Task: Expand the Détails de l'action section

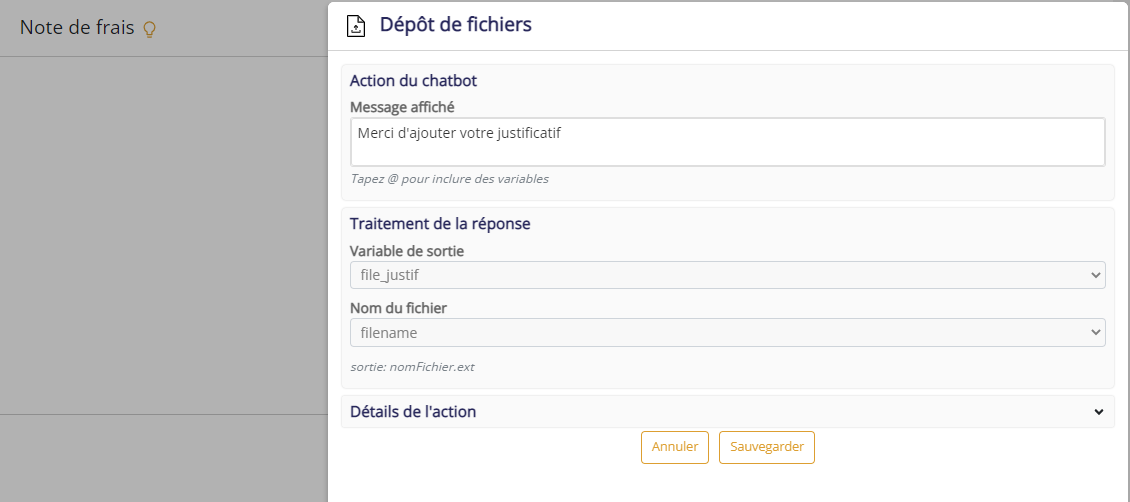Action: (727, 412)
